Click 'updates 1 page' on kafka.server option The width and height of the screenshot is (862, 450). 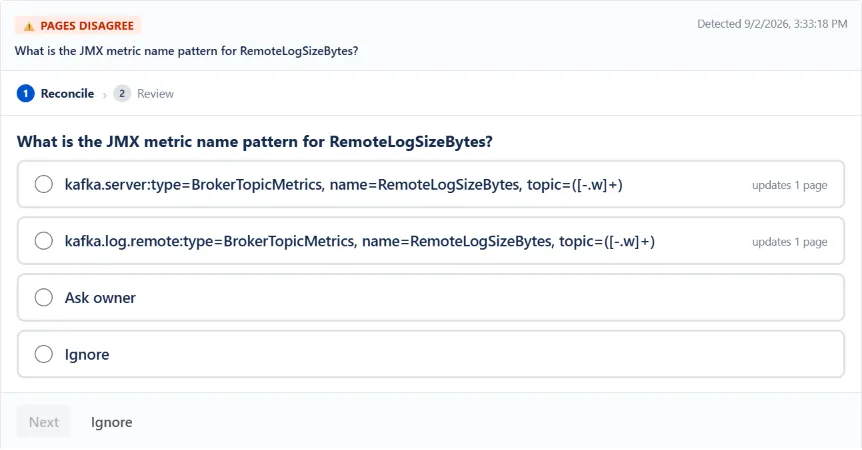pos(789,185)
